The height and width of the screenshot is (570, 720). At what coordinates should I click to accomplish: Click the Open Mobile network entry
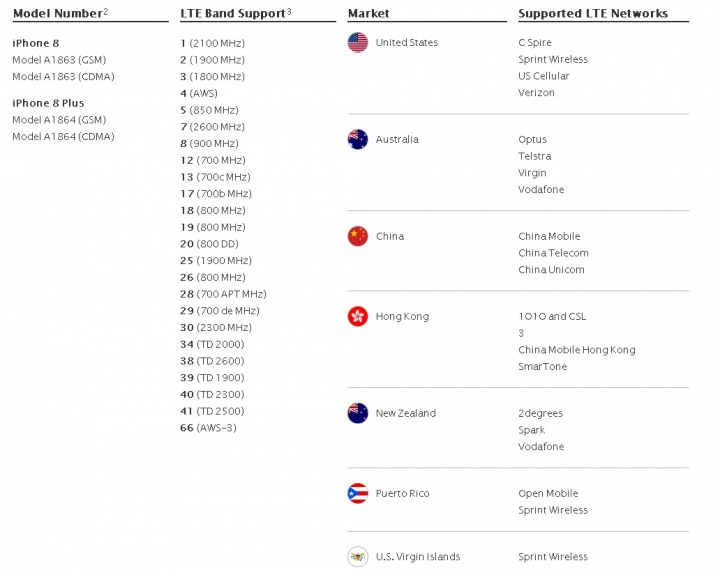pyautogui.click(x=548, y=494)
